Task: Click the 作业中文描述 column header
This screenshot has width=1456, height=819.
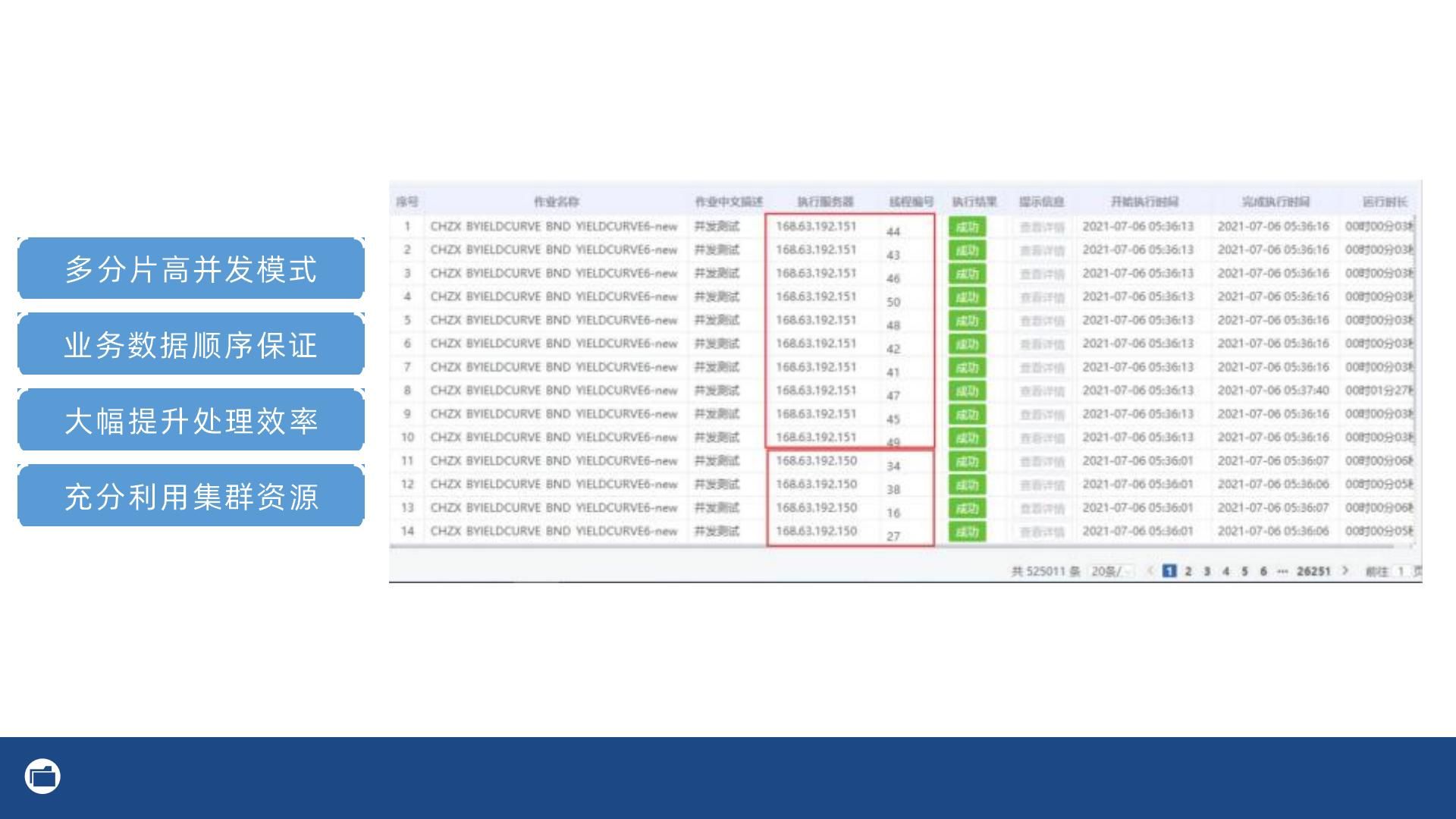Action: click(729, 202)
